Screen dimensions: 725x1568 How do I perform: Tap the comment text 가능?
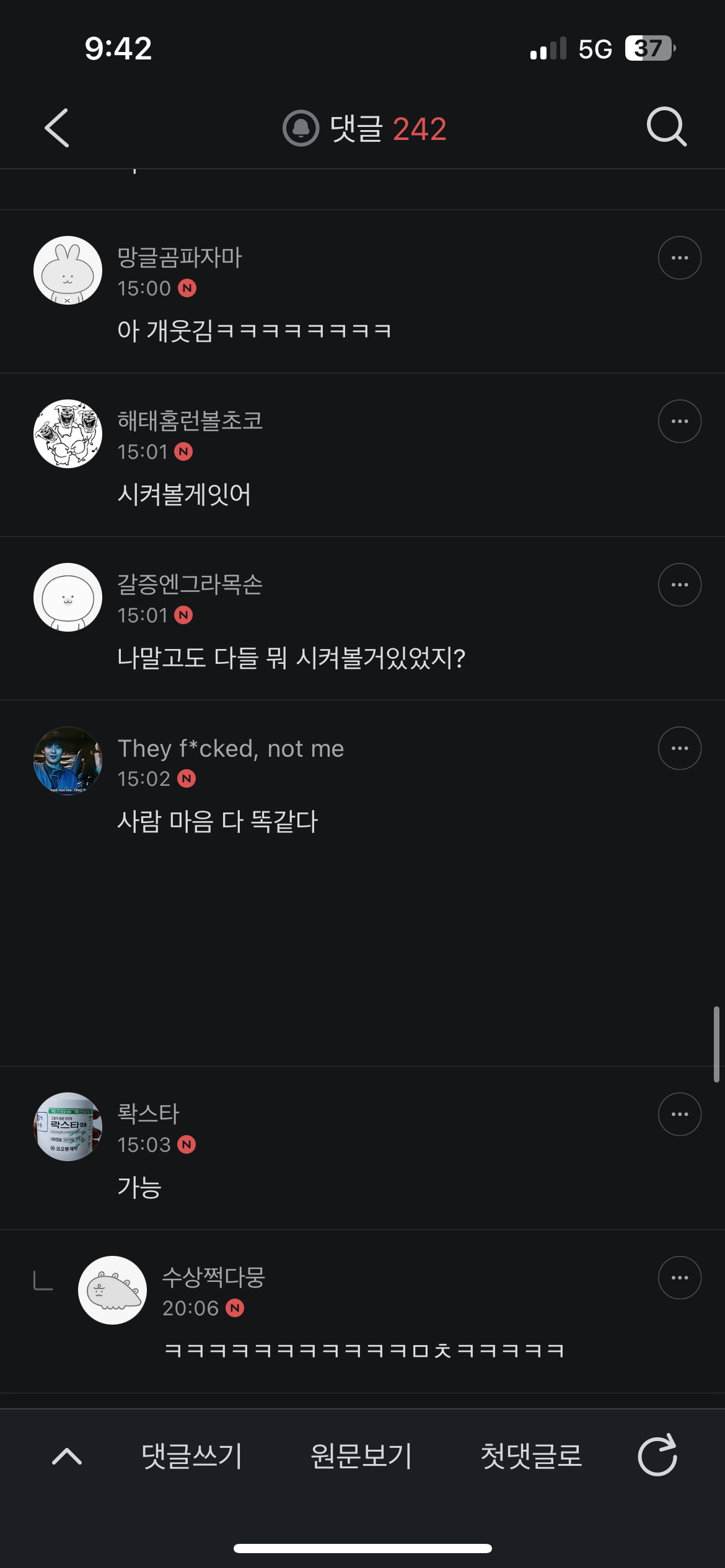coord(139,1187)
